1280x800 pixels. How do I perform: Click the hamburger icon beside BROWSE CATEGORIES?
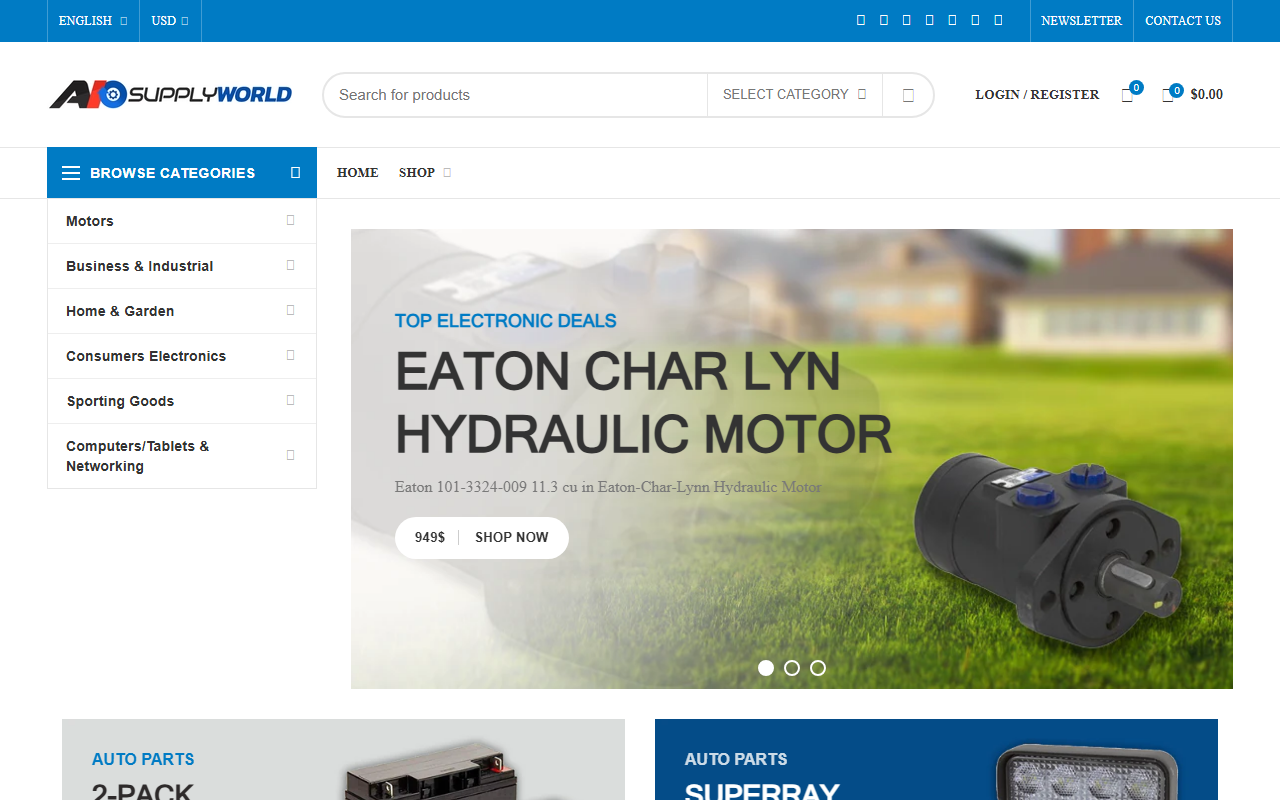click(71, 173)
